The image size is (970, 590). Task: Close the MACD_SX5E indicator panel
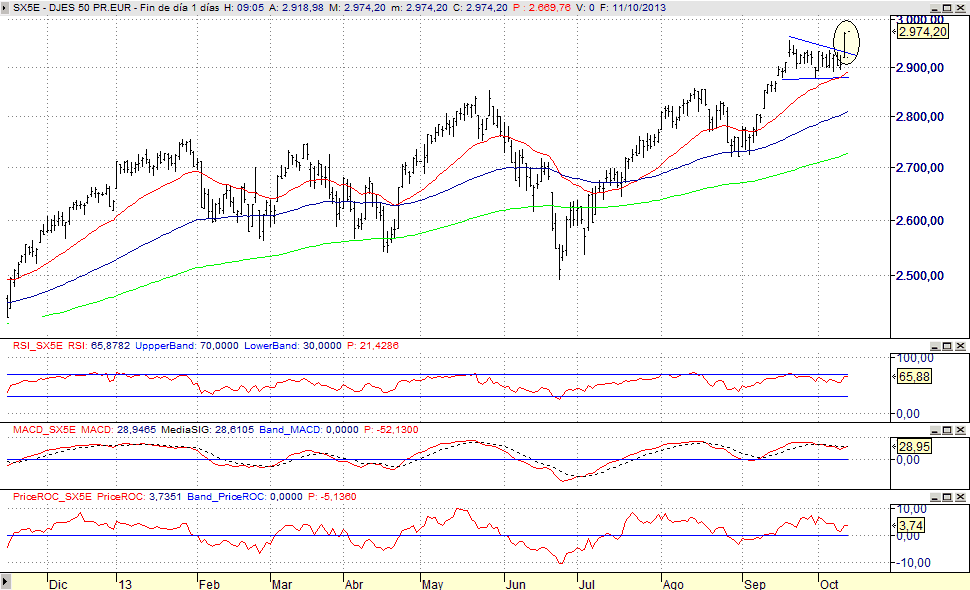960,430
